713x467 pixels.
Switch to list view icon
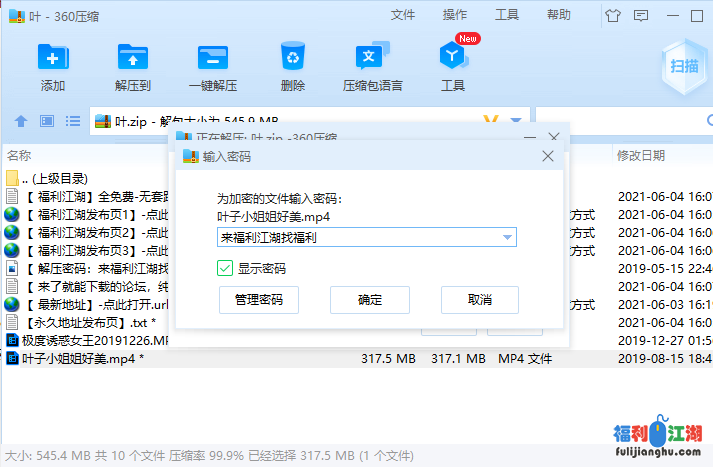72,121
